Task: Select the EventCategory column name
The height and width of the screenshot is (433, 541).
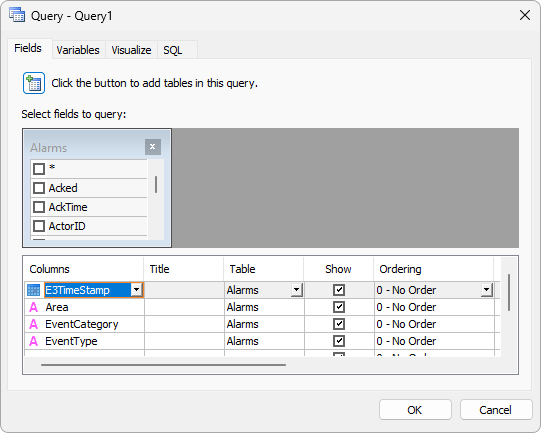Action: (82, 324)
